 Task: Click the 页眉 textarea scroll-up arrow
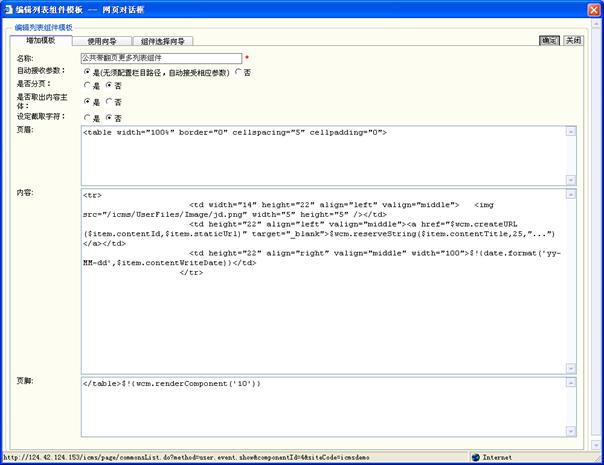tap(571, 131)
